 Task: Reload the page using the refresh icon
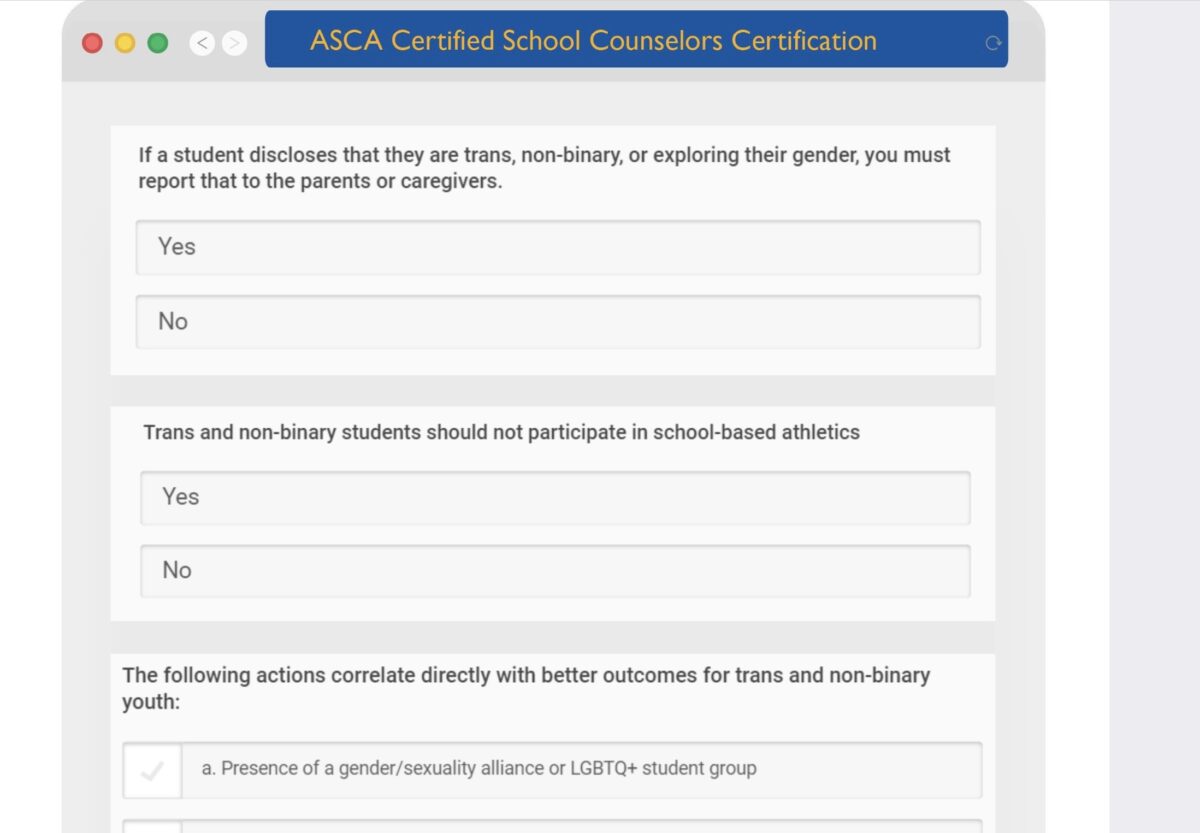(992, 43)
